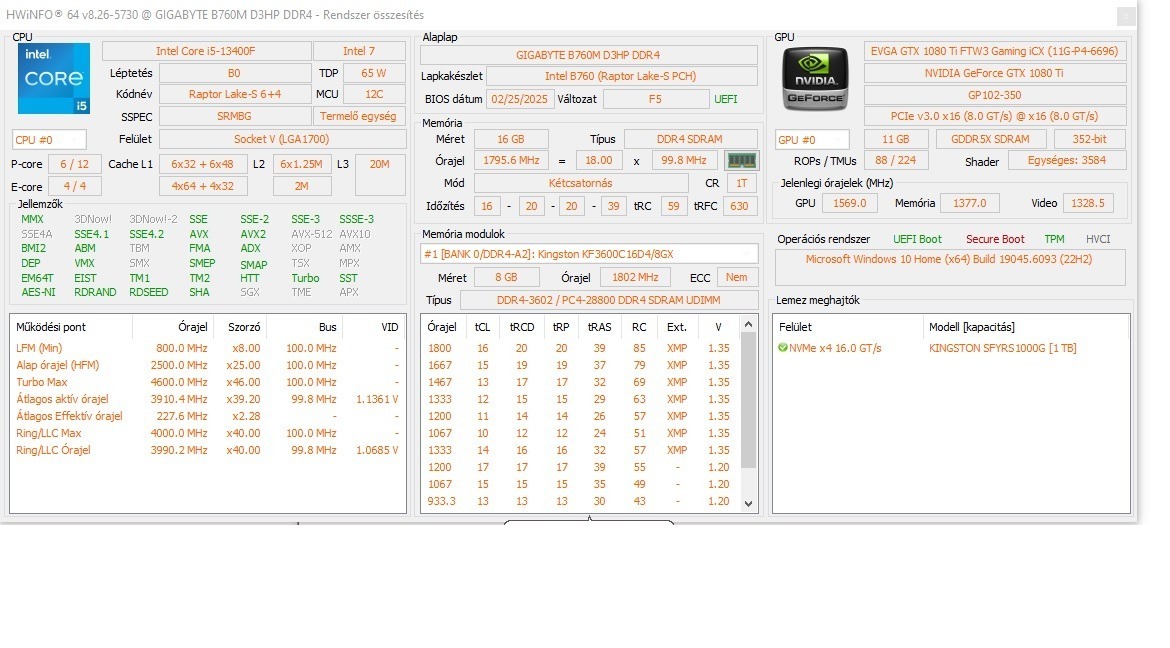Click the Kétcsatornás memory mode field
The image size is (1170, 648).
click(581, 184)
